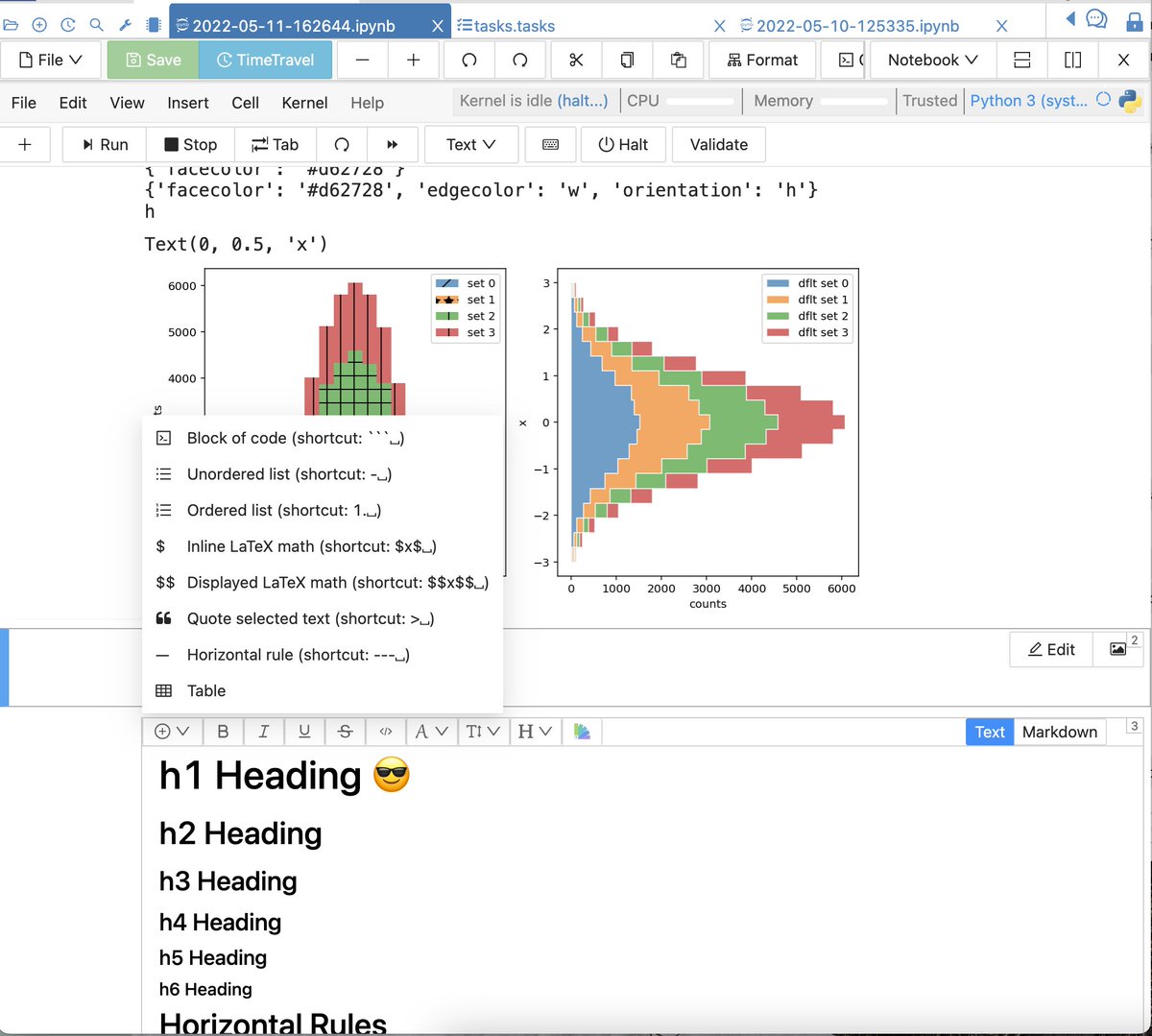Open the Notebook dropdown
Viewport: 1152px width, 1036px height.
(932, 60)
